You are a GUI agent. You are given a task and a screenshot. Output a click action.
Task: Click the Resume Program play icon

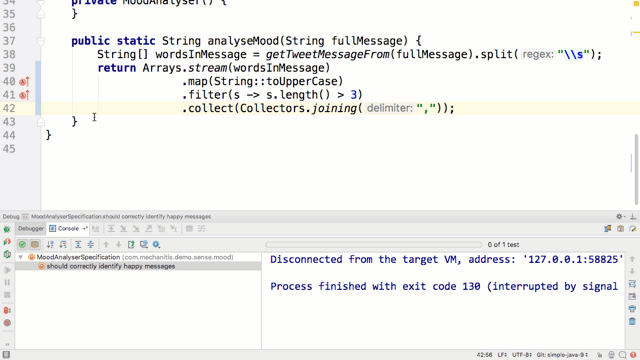point(7,270)
